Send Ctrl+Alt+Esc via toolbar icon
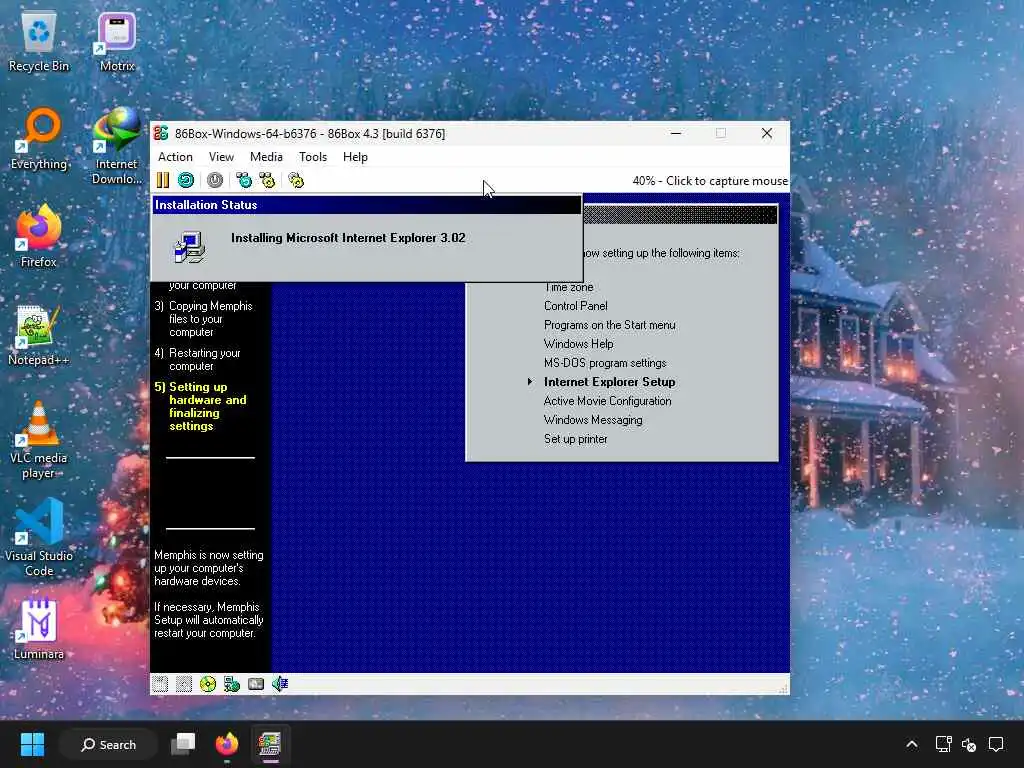Viewport: 1024px width, 768px height. (267, 180)
